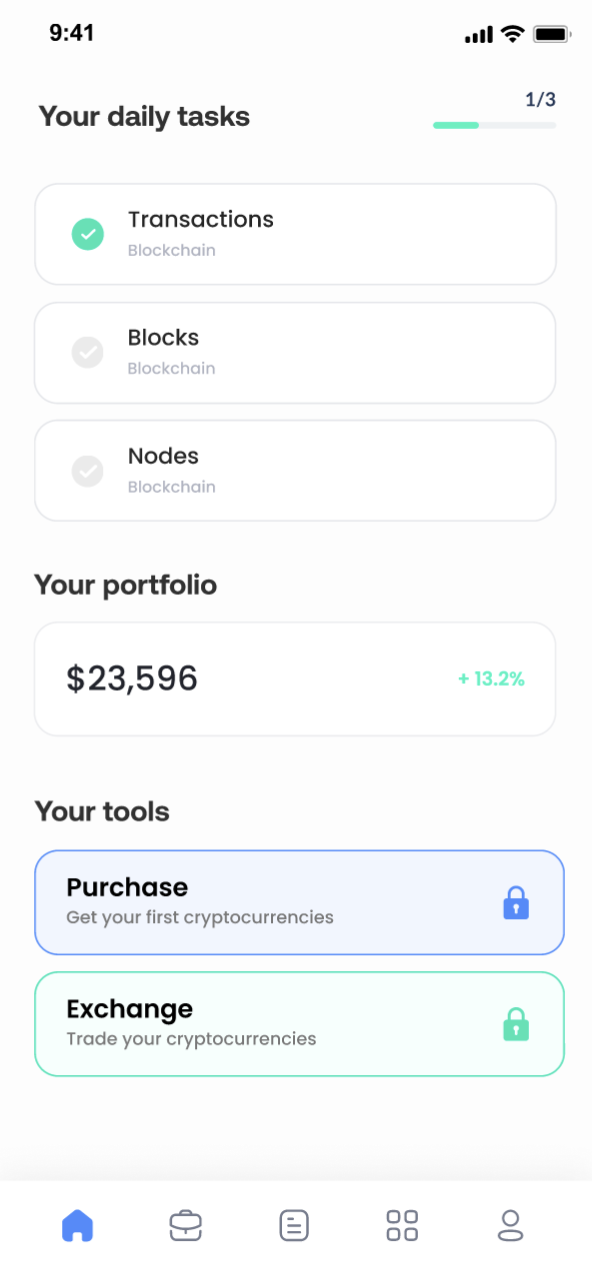The height and width of the screenshot is (1288, 592).
Task: Switch to the profile tab
Action: click(510, 1224)
